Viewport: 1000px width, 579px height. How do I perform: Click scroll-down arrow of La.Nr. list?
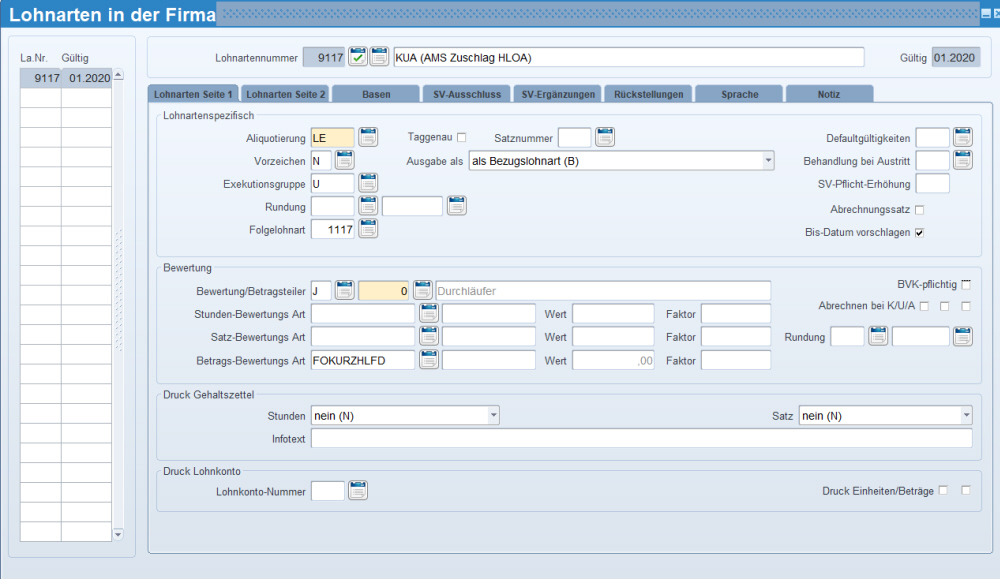tap(118, 534)
